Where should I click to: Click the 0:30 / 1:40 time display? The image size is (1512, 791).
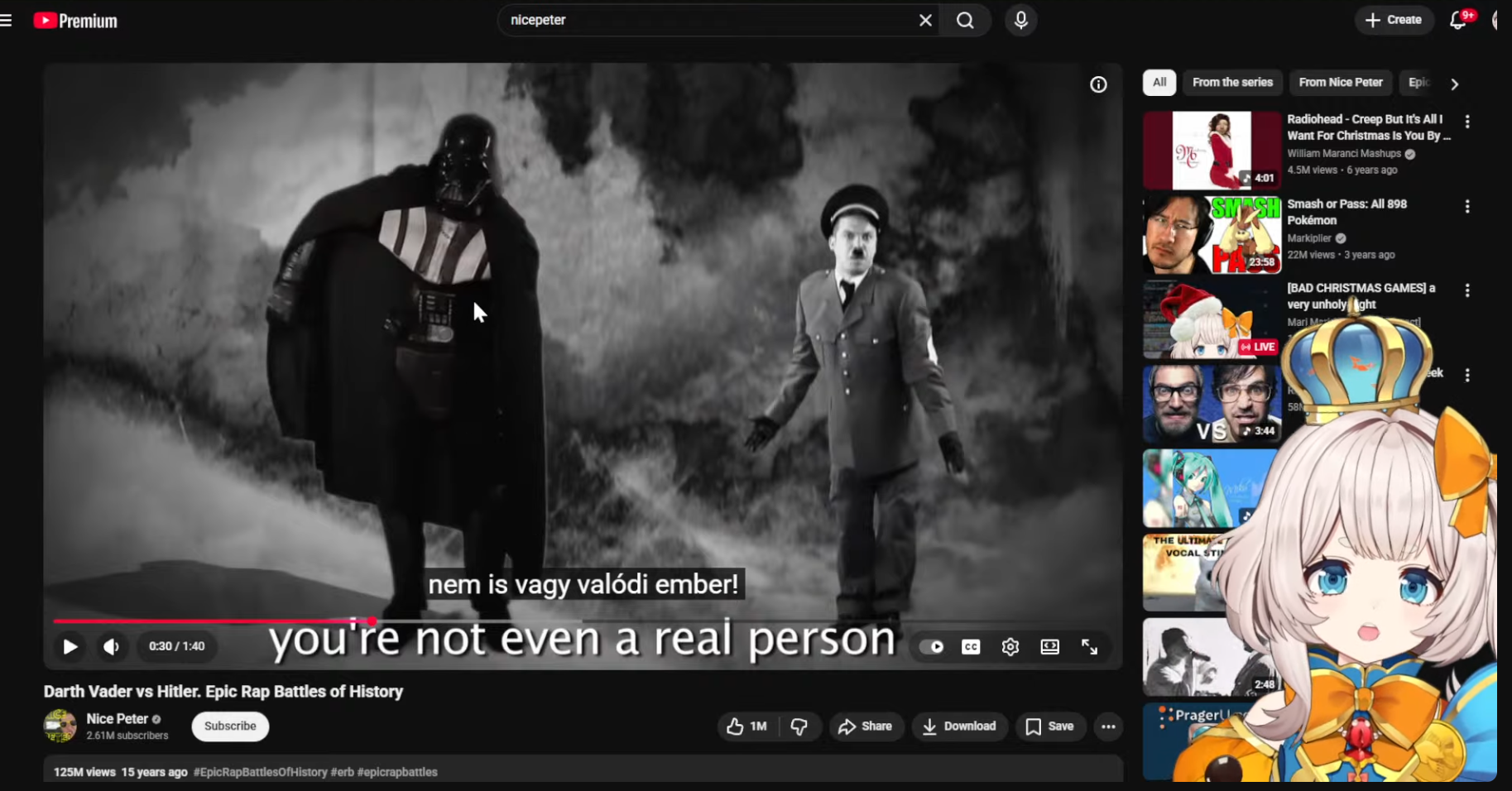coord(176,646)
